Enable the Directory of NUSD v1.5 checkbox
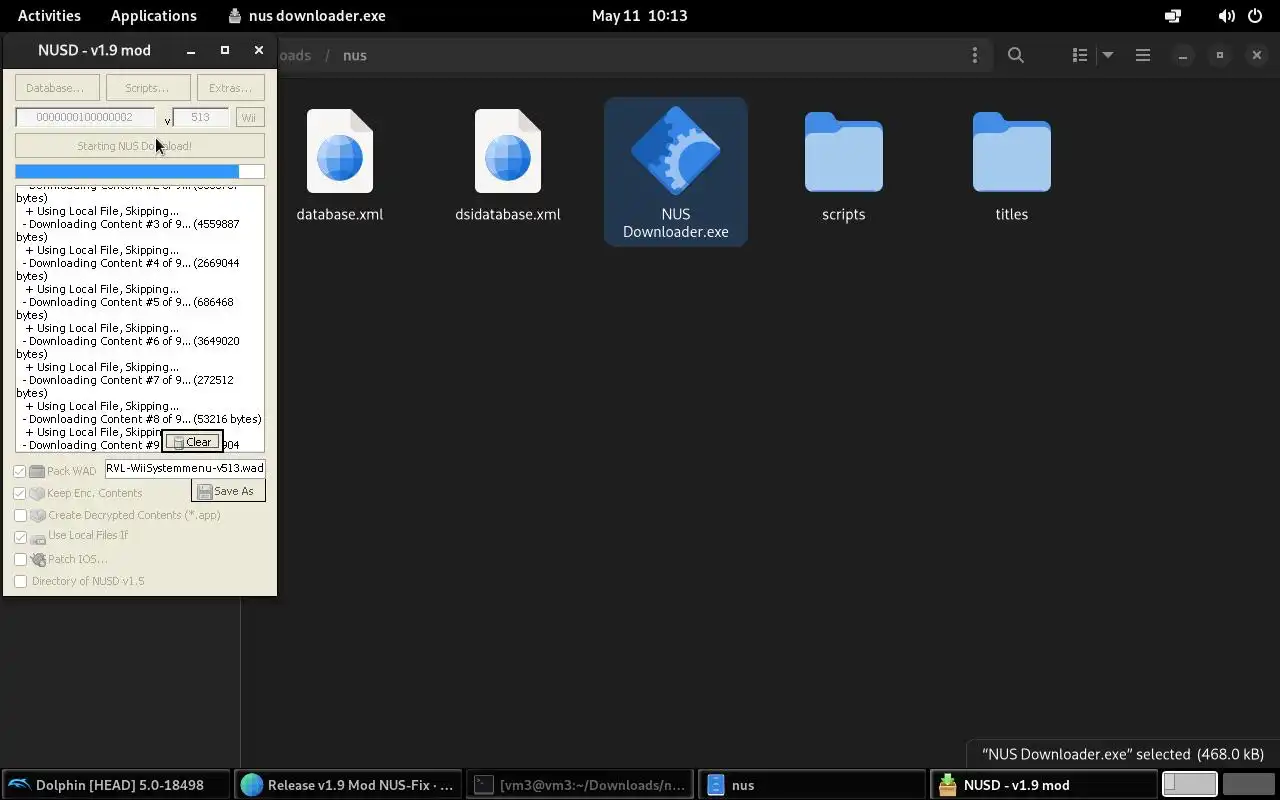The image size is (1280, 800). coord(20,581)
